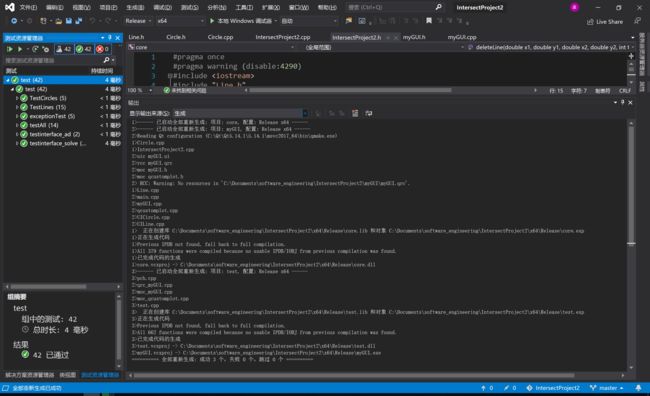Switch to the myGUI.h tab
Image resolution: width=650 pixels, height=396 pixels.
(414, 37)
